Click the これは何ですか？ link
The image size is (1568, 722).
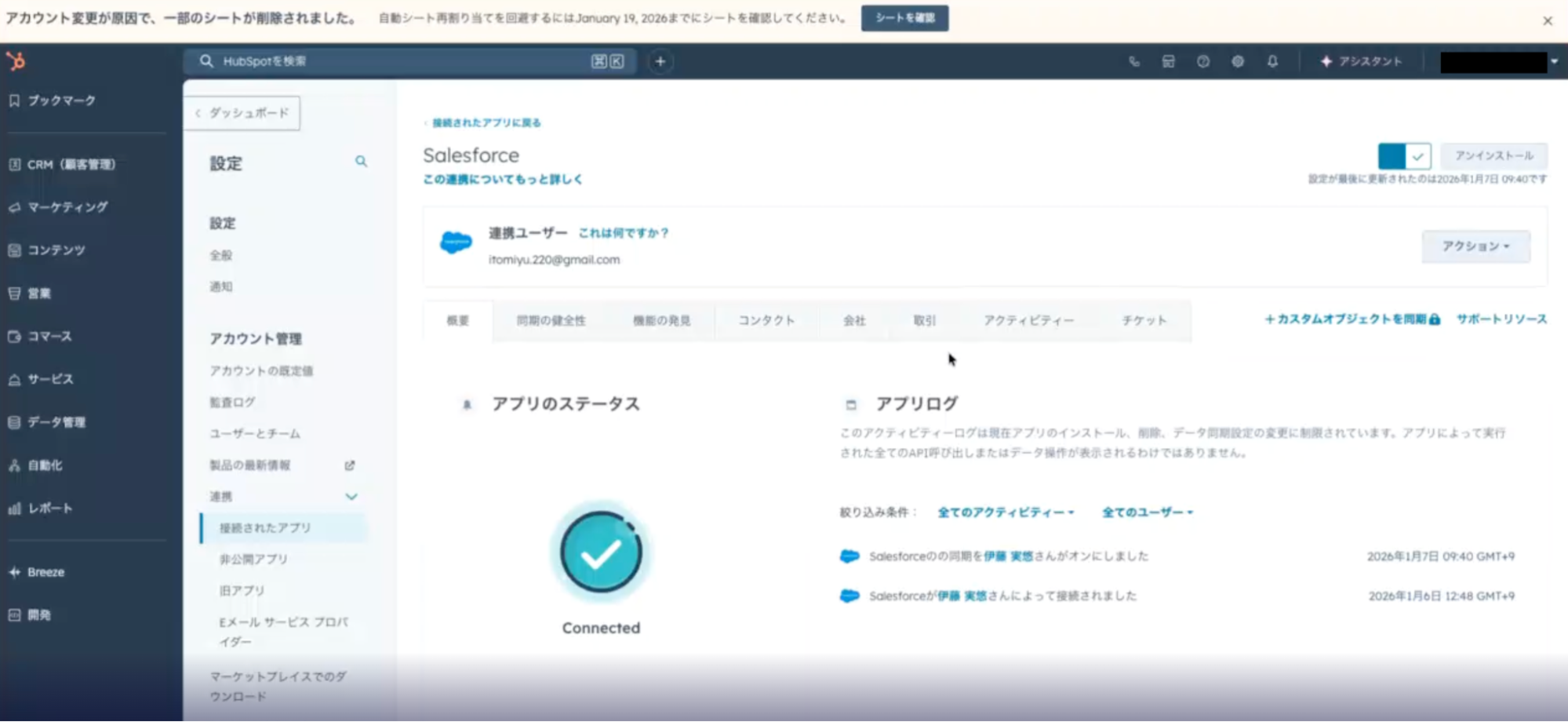(624, 233)
